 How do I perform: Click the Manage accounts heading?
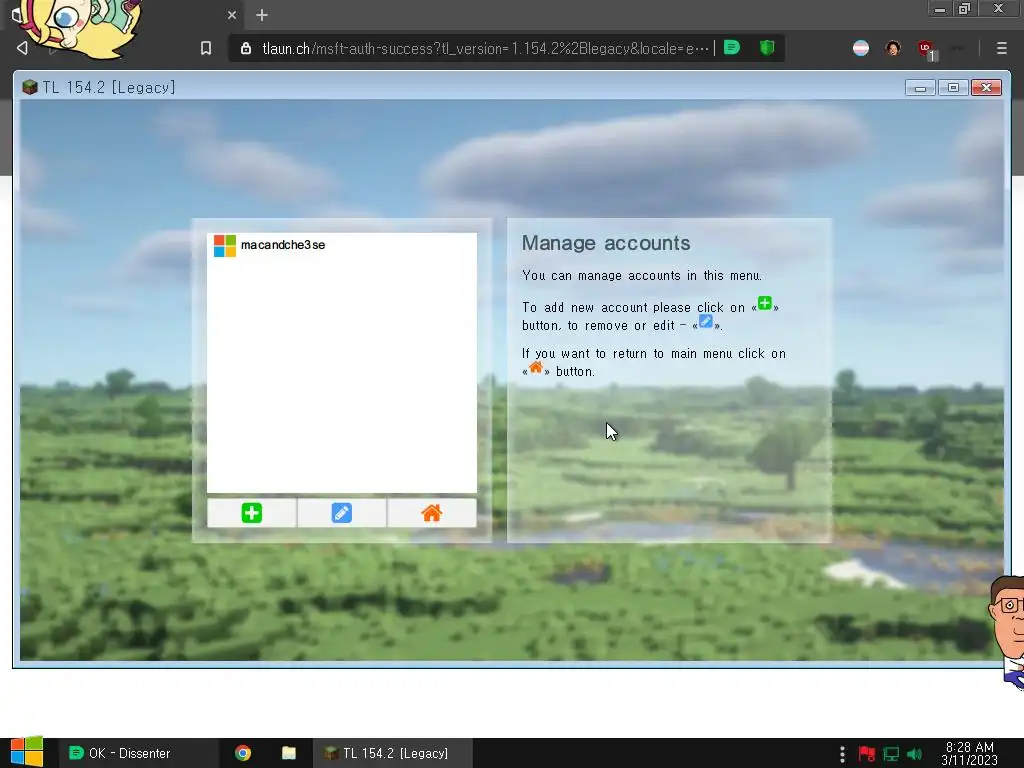pyautogui.click(x=606, y=243)
